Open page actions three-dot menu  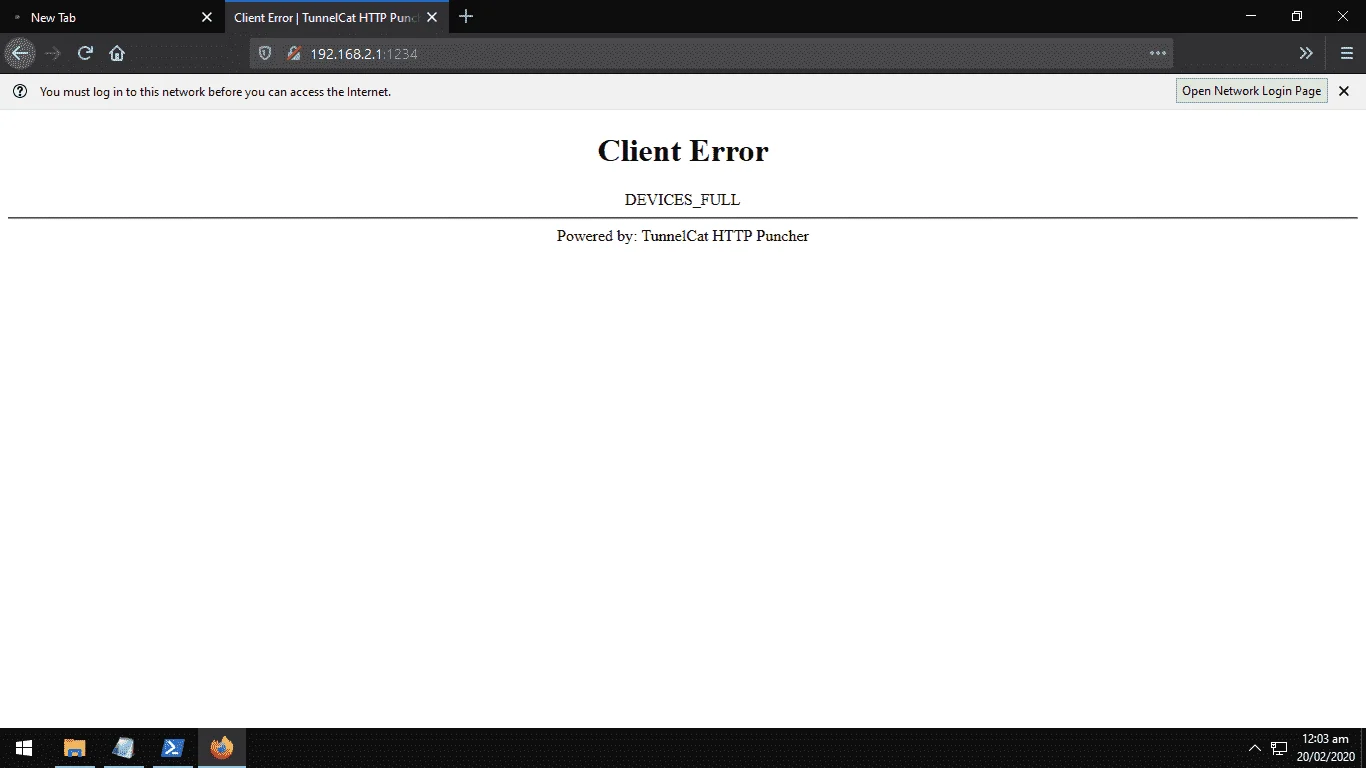pos(1158,54)
